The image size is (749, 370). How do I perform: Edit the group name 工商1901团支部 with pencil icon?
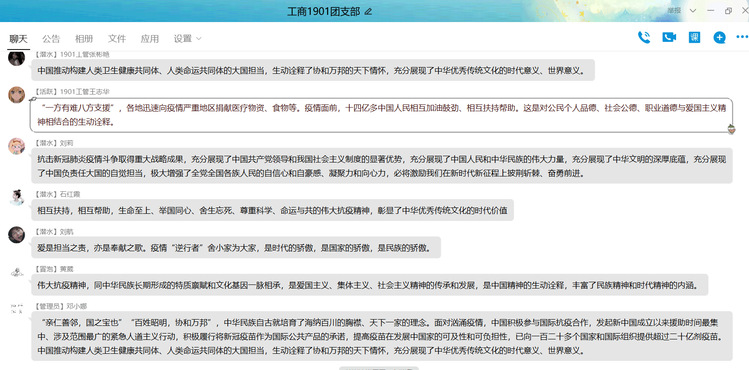(x=368, y=11)
